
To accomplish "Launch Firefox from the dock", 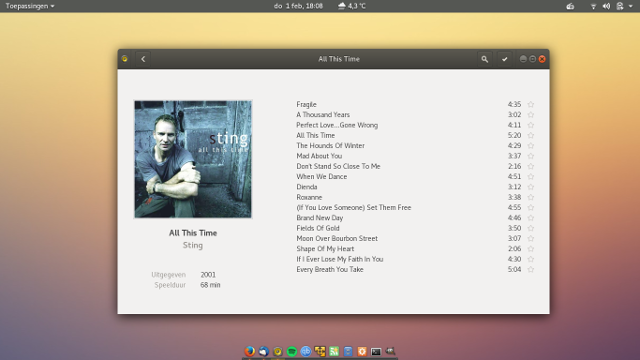I will click(x=250, y=351).
